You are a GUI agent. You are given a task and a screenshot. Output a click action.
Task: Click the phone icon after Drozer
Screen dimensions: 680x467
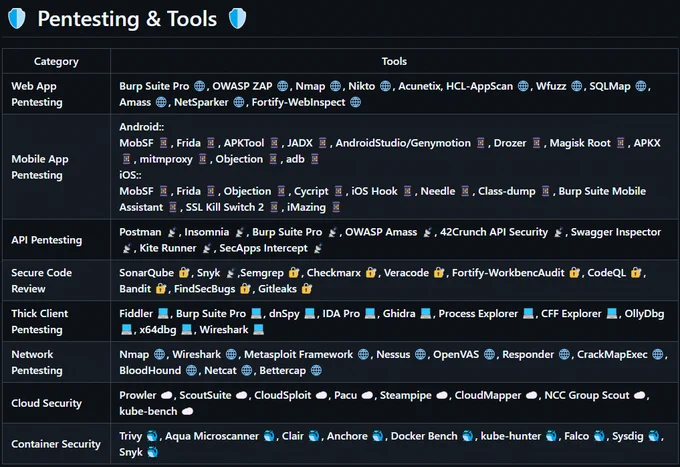click(x=536, y=143)
